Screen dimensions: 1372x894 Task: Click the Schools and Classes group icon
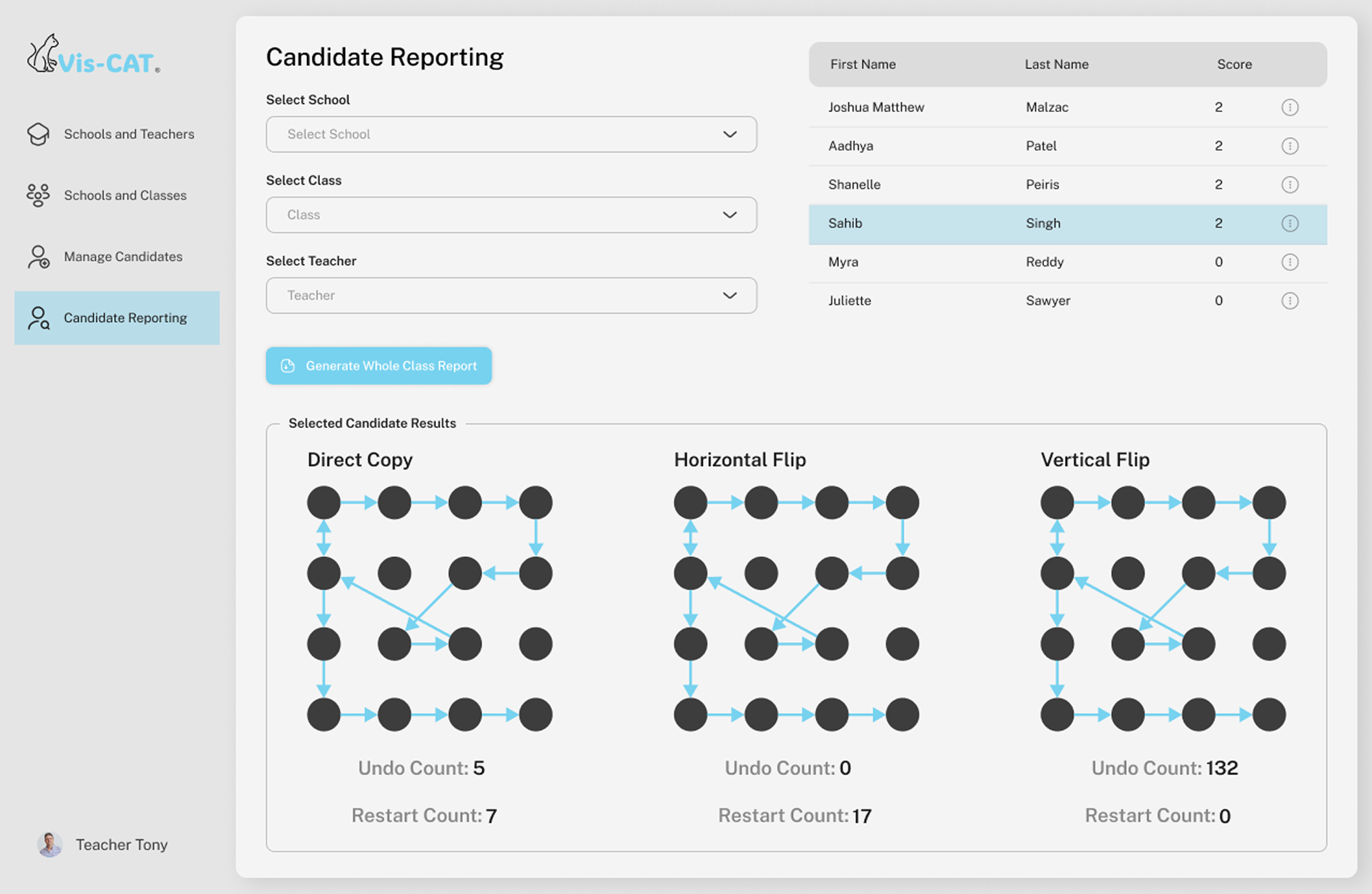[38, 195]
